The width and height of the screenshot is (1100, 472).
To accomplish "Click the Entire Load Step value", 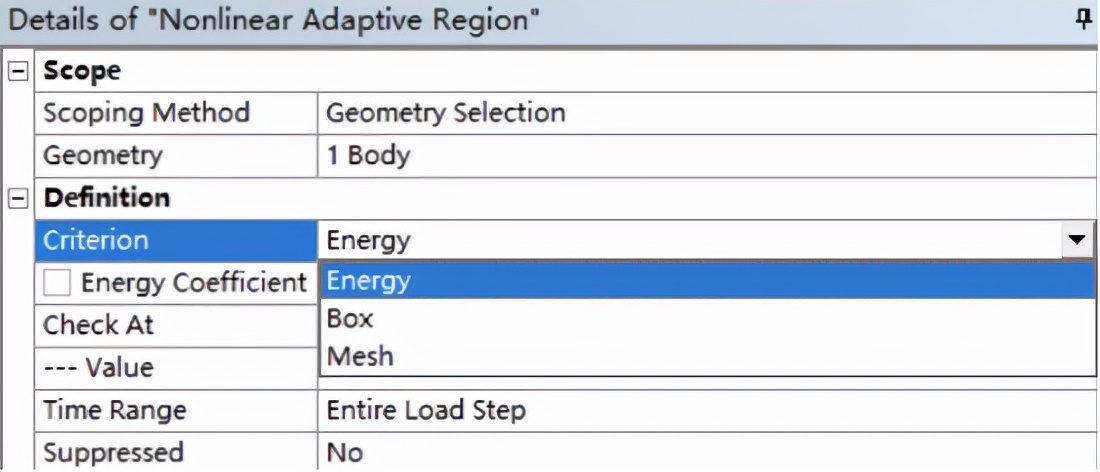I will pyautogui.click(x=426, y=410).
